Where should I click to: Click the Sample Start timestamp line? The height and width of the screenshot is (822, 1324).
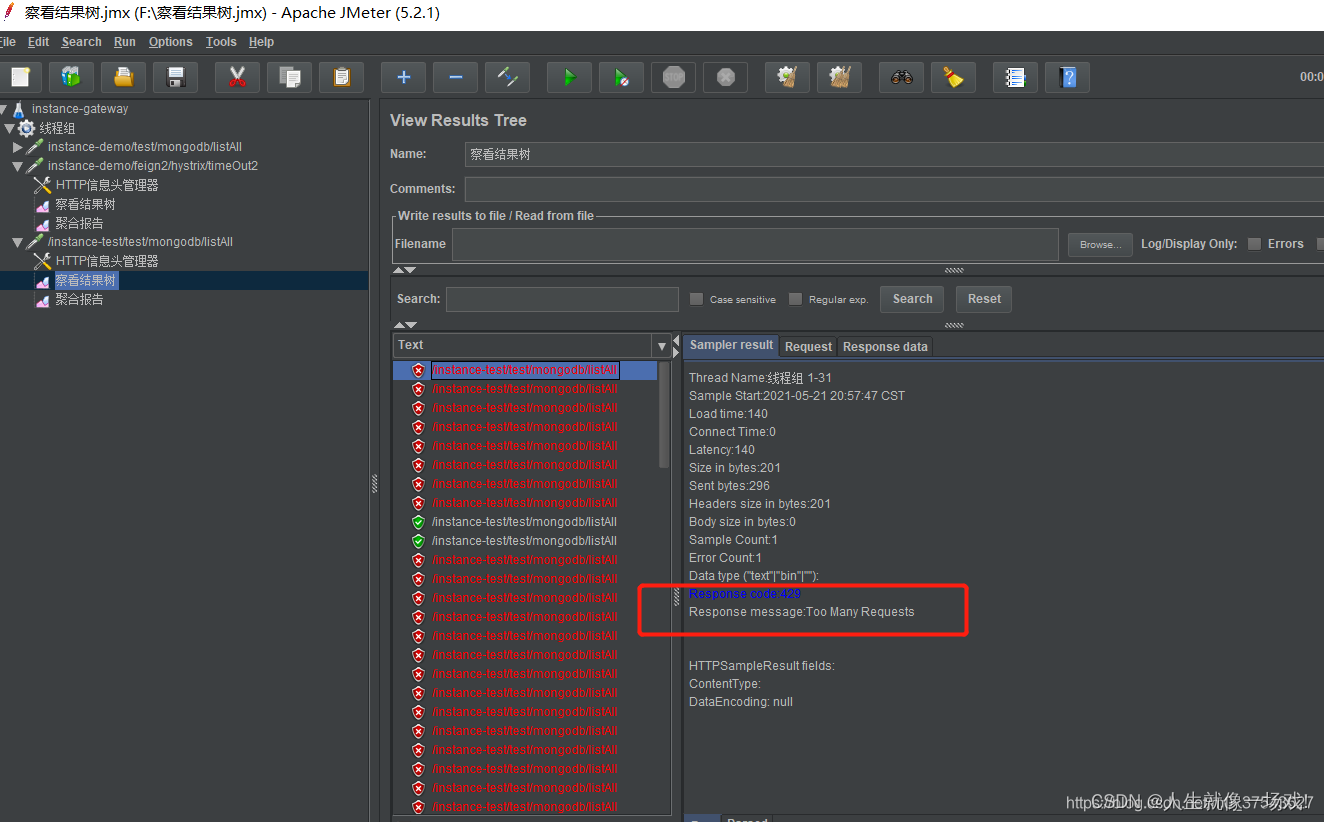(x=796, y=396)
